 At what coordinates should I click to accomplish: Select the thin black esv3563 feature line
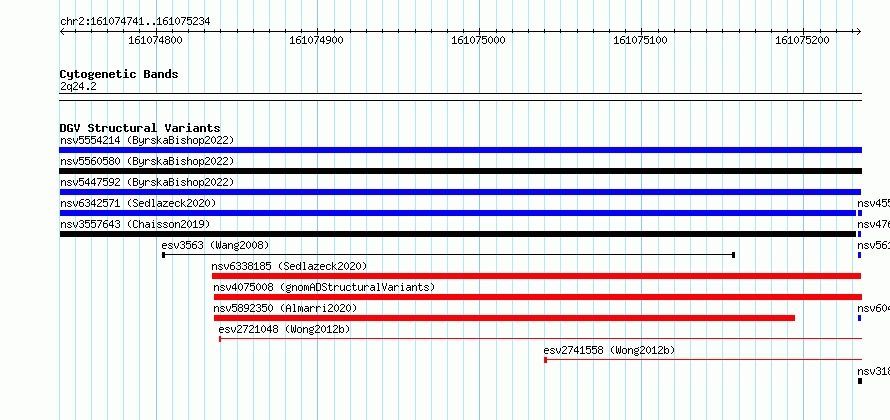[x=448, y=255]
